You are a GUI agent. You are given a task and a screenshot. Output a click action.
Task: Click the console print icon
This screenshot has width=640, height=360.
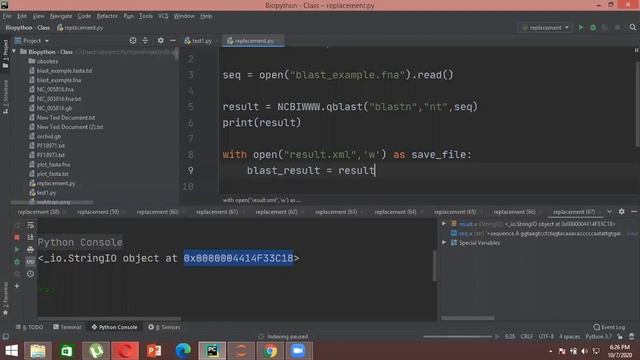(x=31, y=249)
